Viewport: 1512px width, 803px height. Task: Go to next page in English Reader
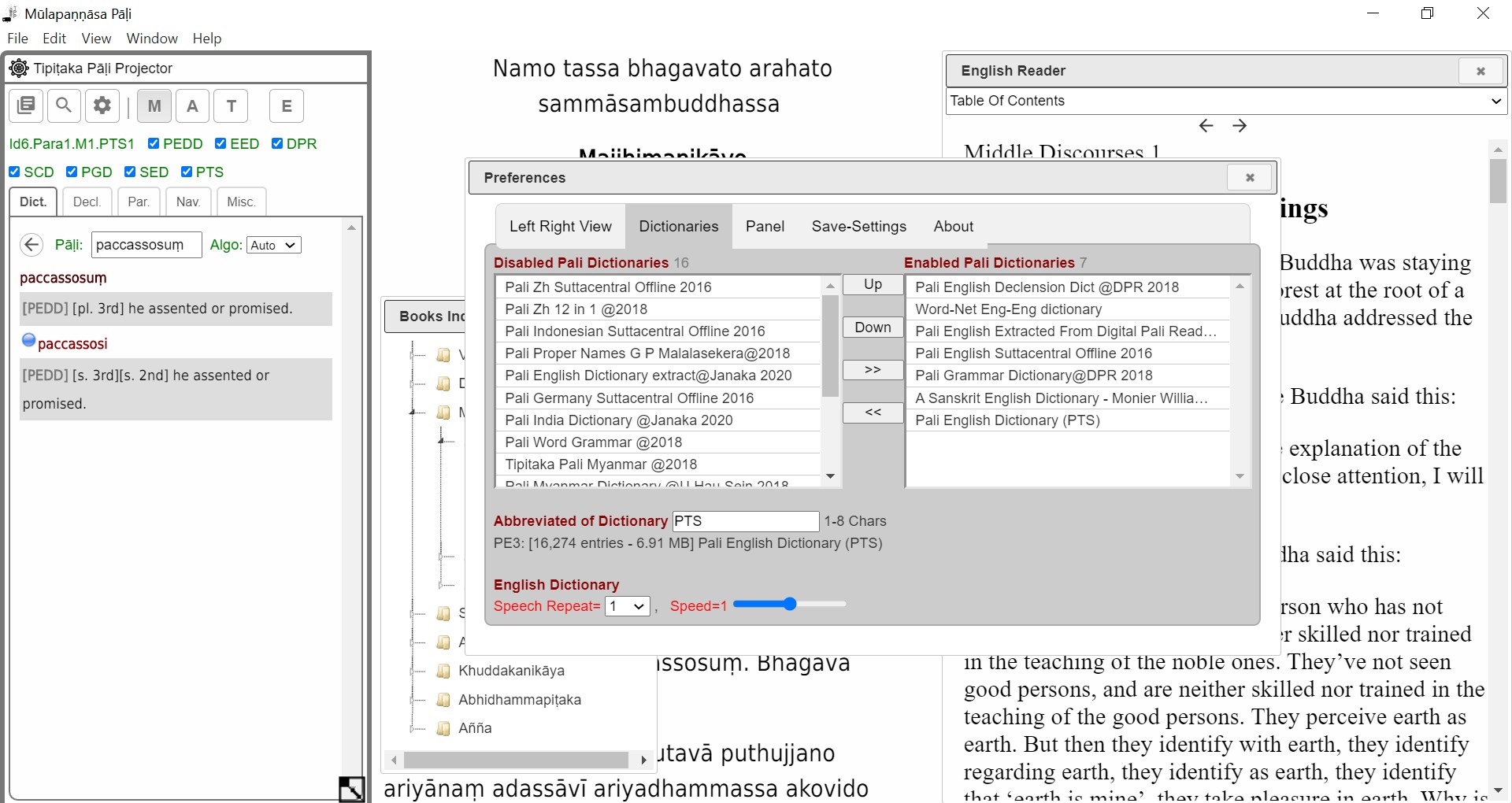(x=1240, y=126)
